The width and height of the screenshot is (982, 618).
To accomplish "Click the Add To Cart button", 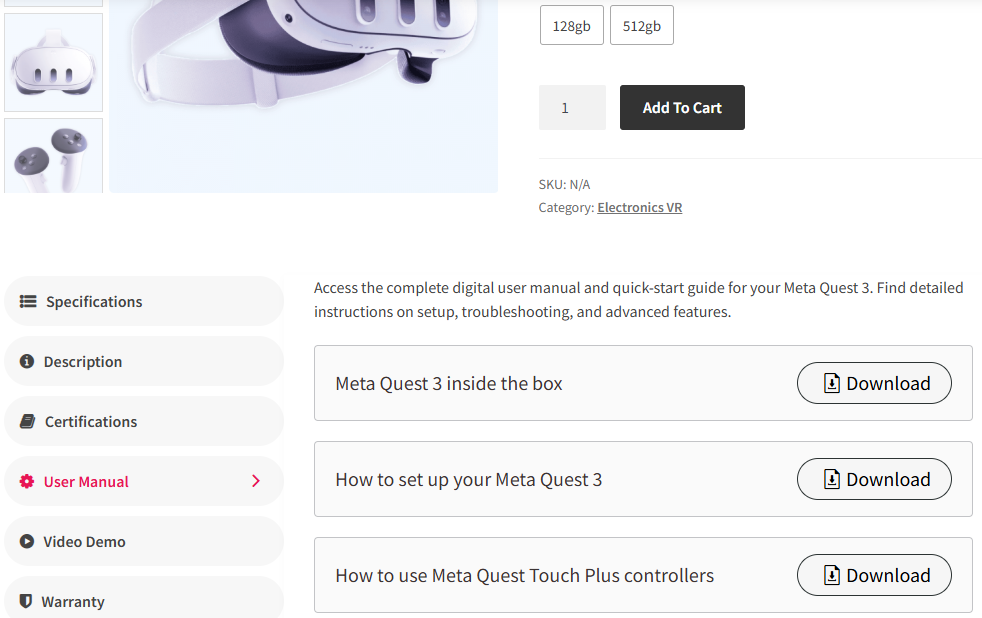I will pyautogui.click(x=682, y=107).
